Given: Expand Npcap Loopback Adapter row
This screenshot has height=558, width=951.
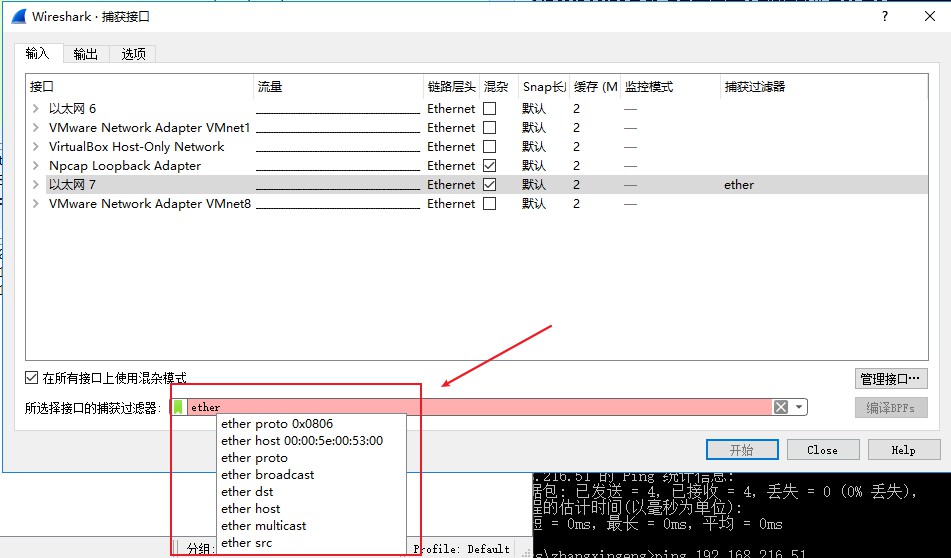Looking at the screenshot, I should pos(36,166).
